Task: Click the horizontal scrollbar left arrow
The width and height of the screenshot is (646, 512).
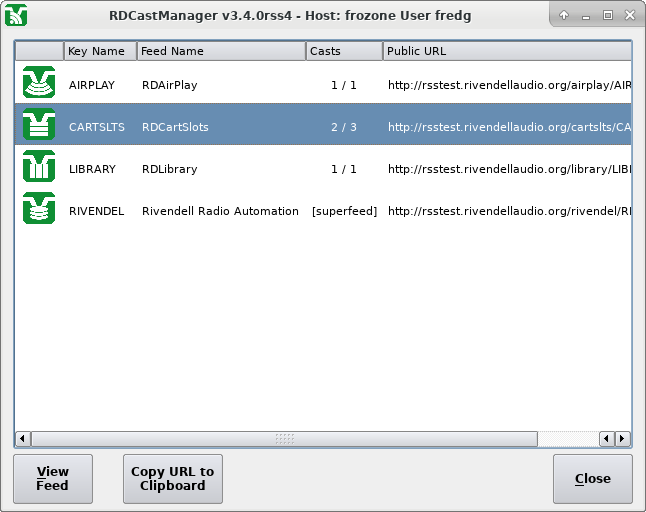Action: point(22,438)
